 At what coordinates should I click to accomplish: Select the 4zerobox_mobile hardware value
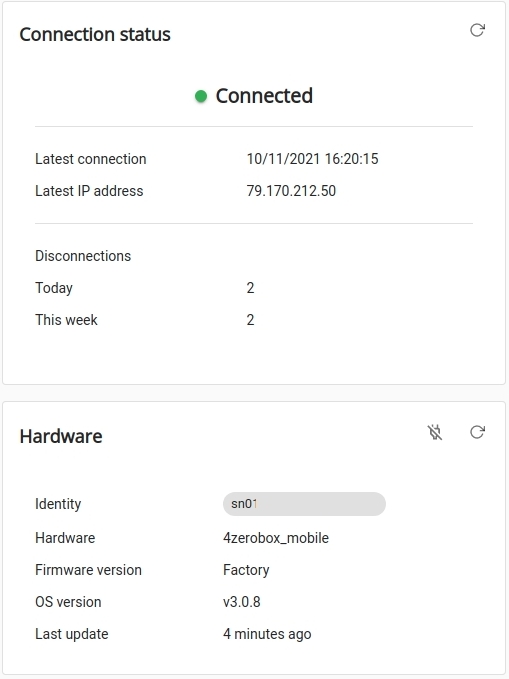[x=276, y=538]
